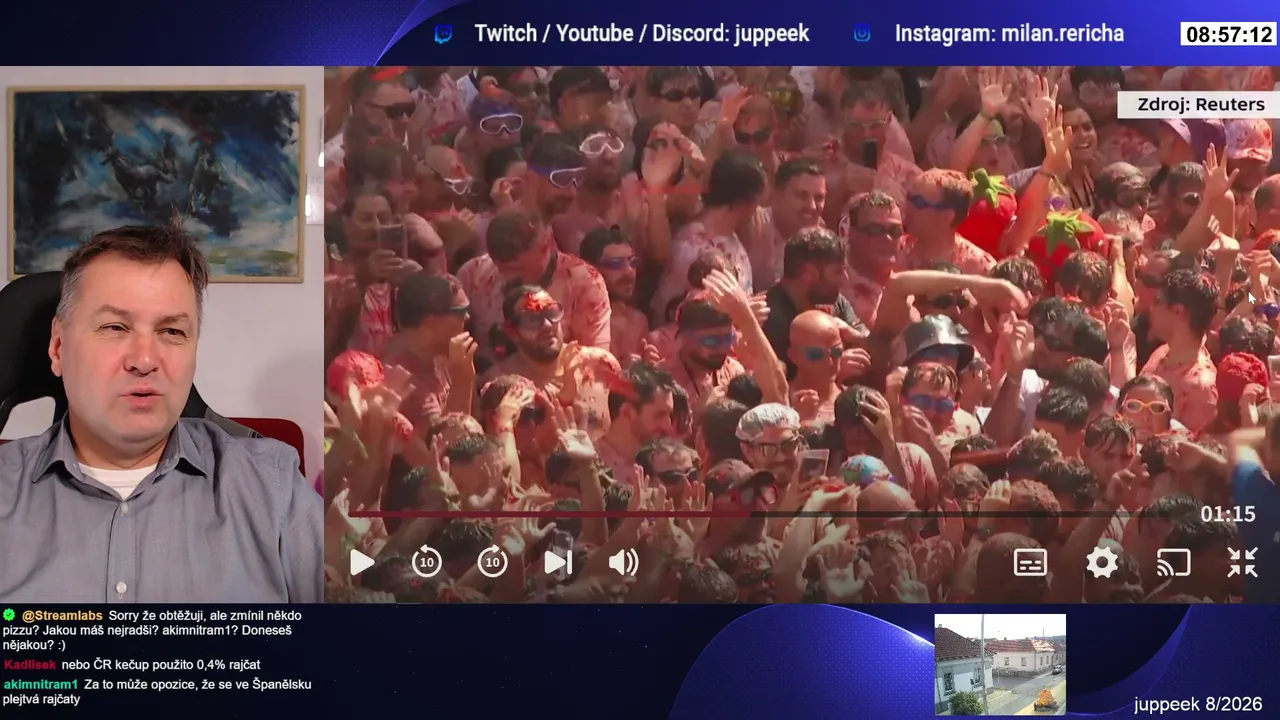Click the Streamlabs green badge icon

(x=9, y=615)
